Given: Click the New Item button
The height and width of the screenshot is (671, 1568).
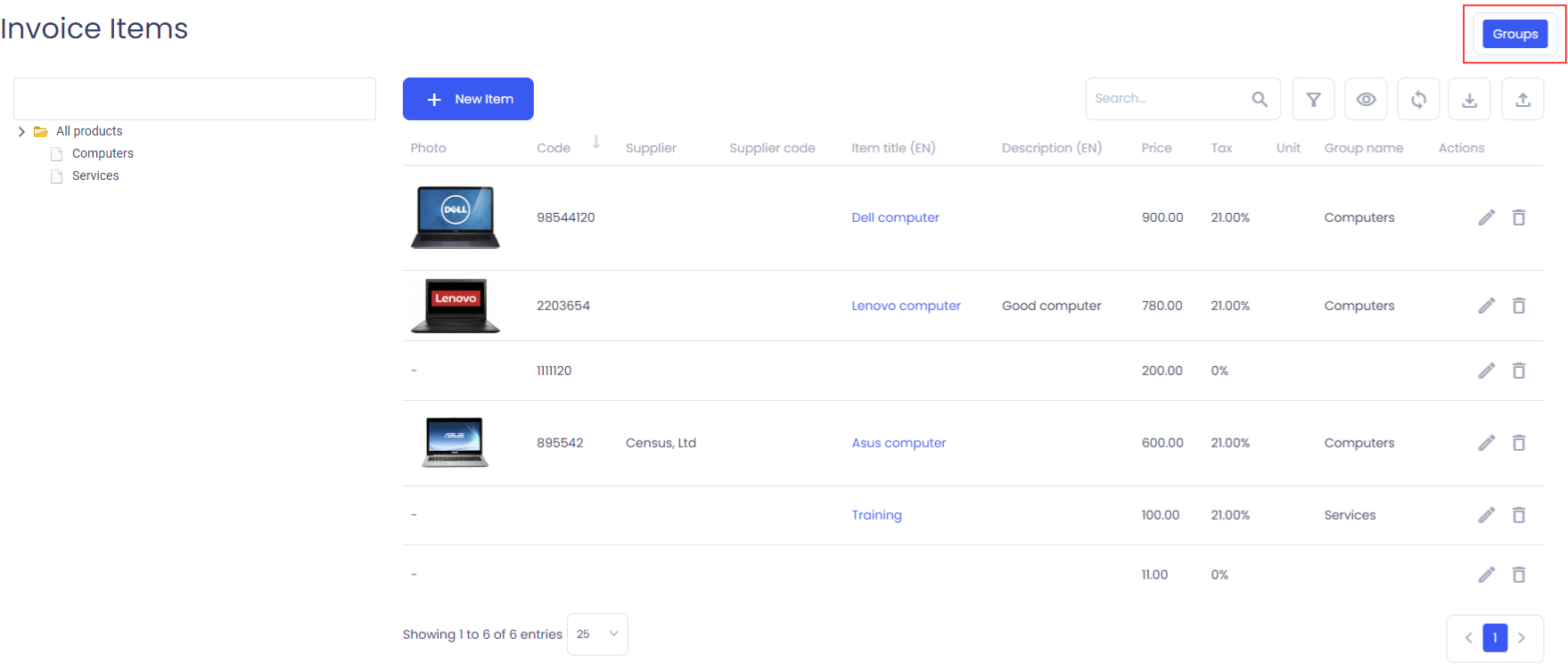Looking at the screenshot, I should point(468,99).
